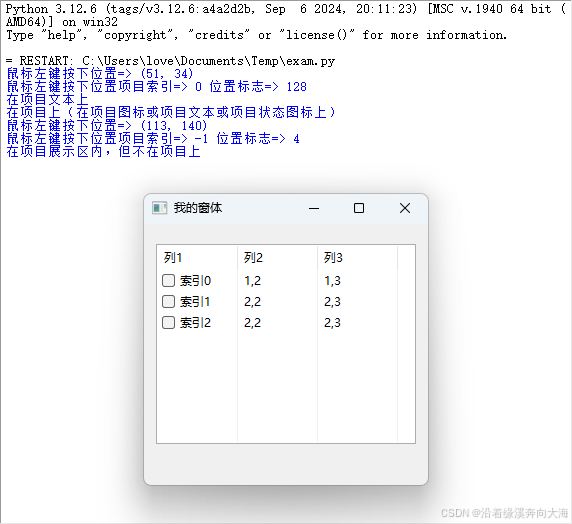
Task: Click the output line with 位置标志=> 4
Action: point(153,138)
